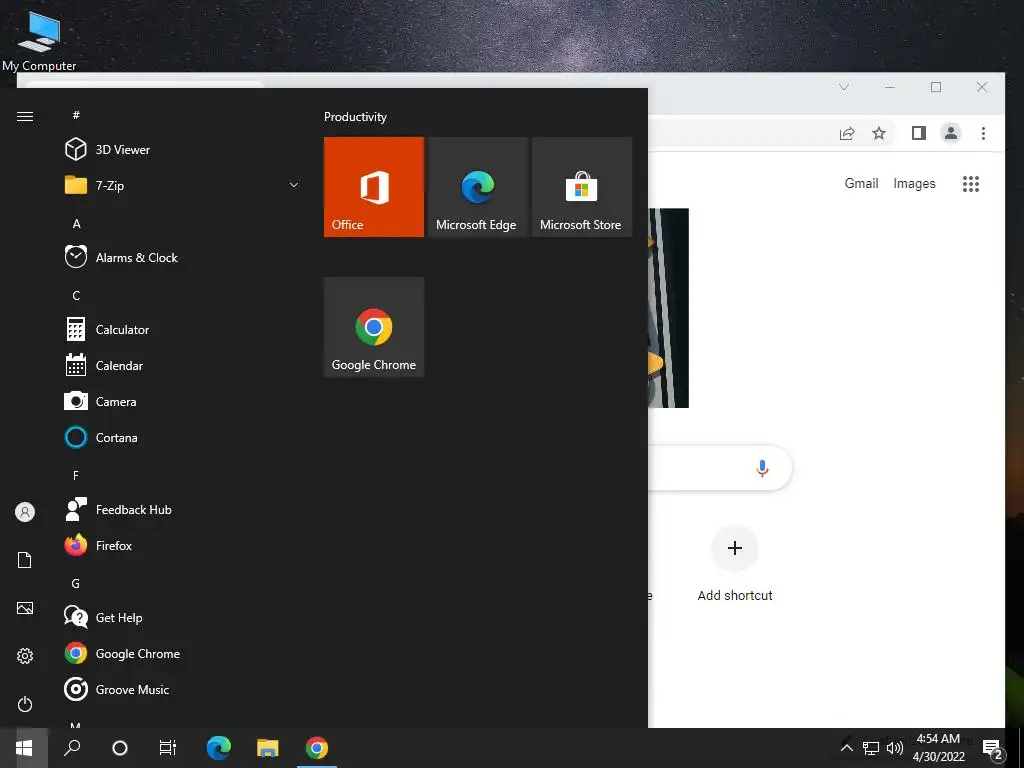Launch the Google Chrome tile
1024x768 pixels.
click(x=374, y=327)
